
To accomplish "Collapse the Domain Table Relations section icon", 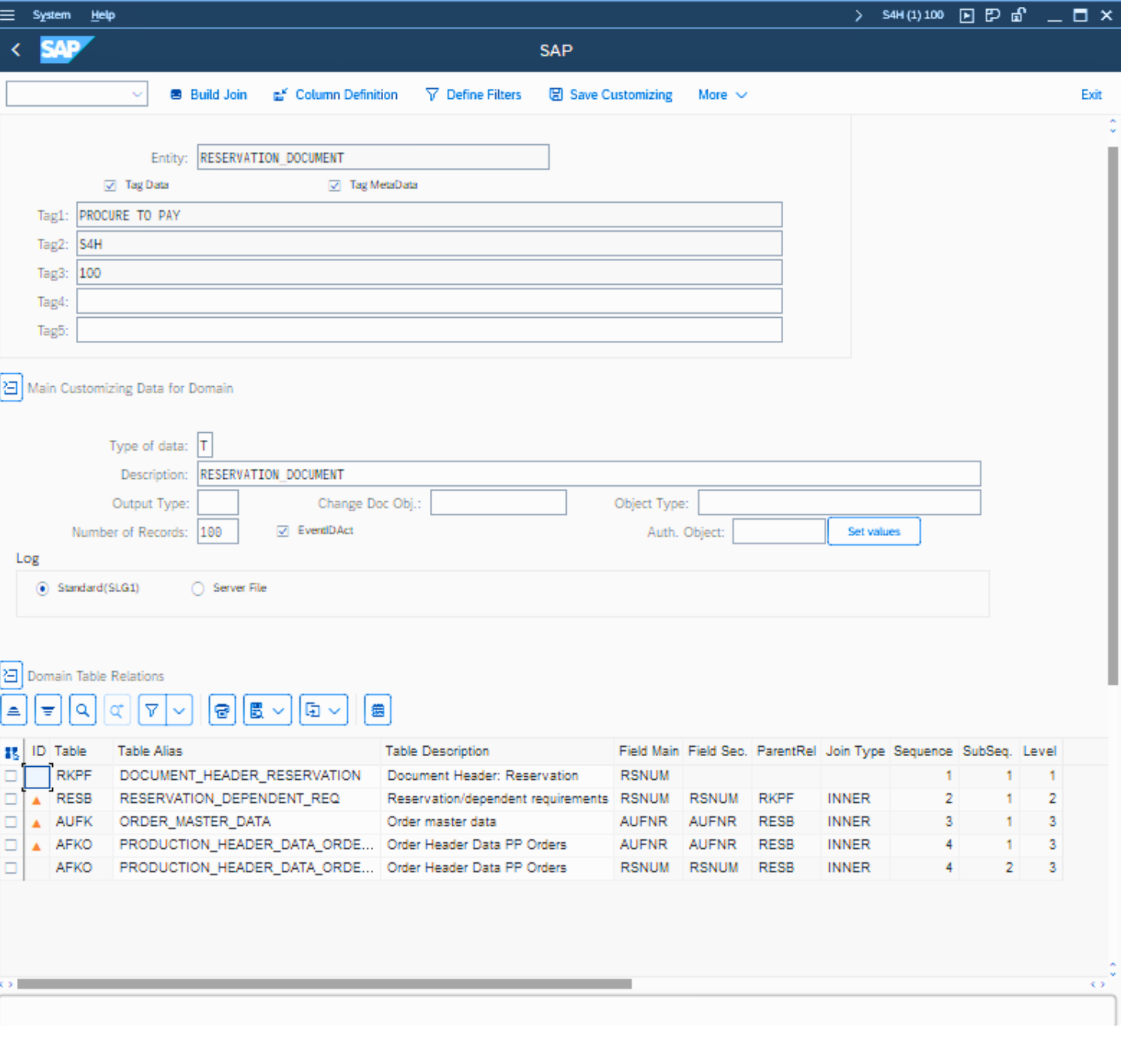I will click(11, 676).
